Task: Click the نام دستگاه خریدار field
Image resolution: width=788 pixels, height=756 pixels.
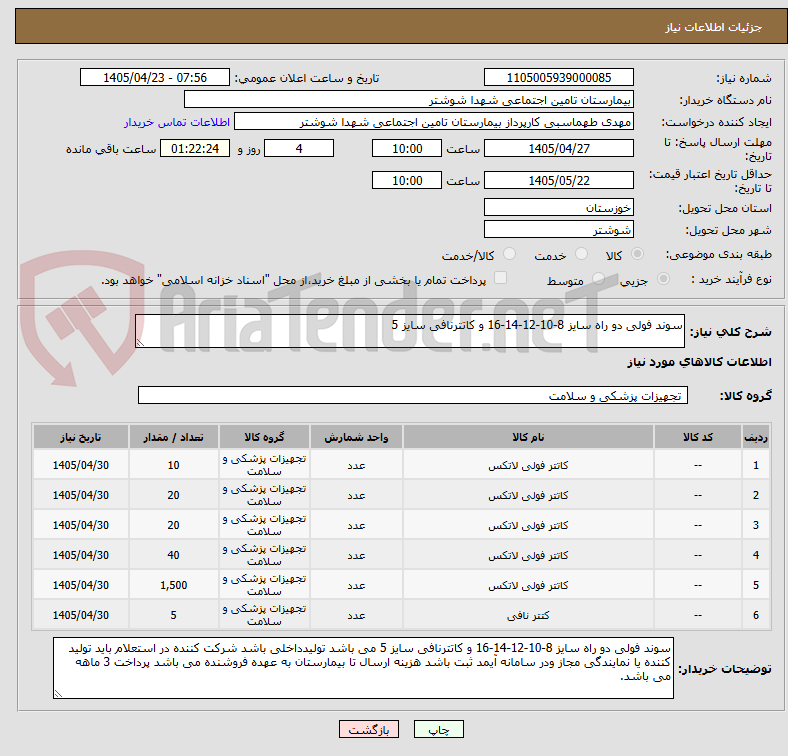Action: tap(409, 100)
